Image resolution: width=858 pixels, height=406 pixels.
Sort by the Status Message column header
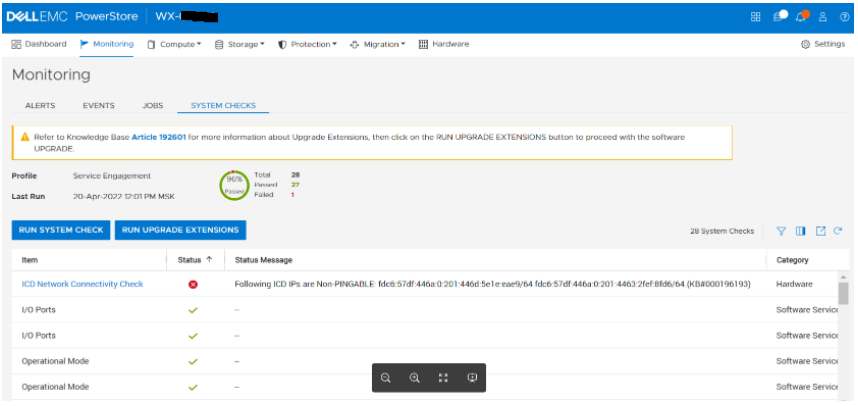click(263, 260)
